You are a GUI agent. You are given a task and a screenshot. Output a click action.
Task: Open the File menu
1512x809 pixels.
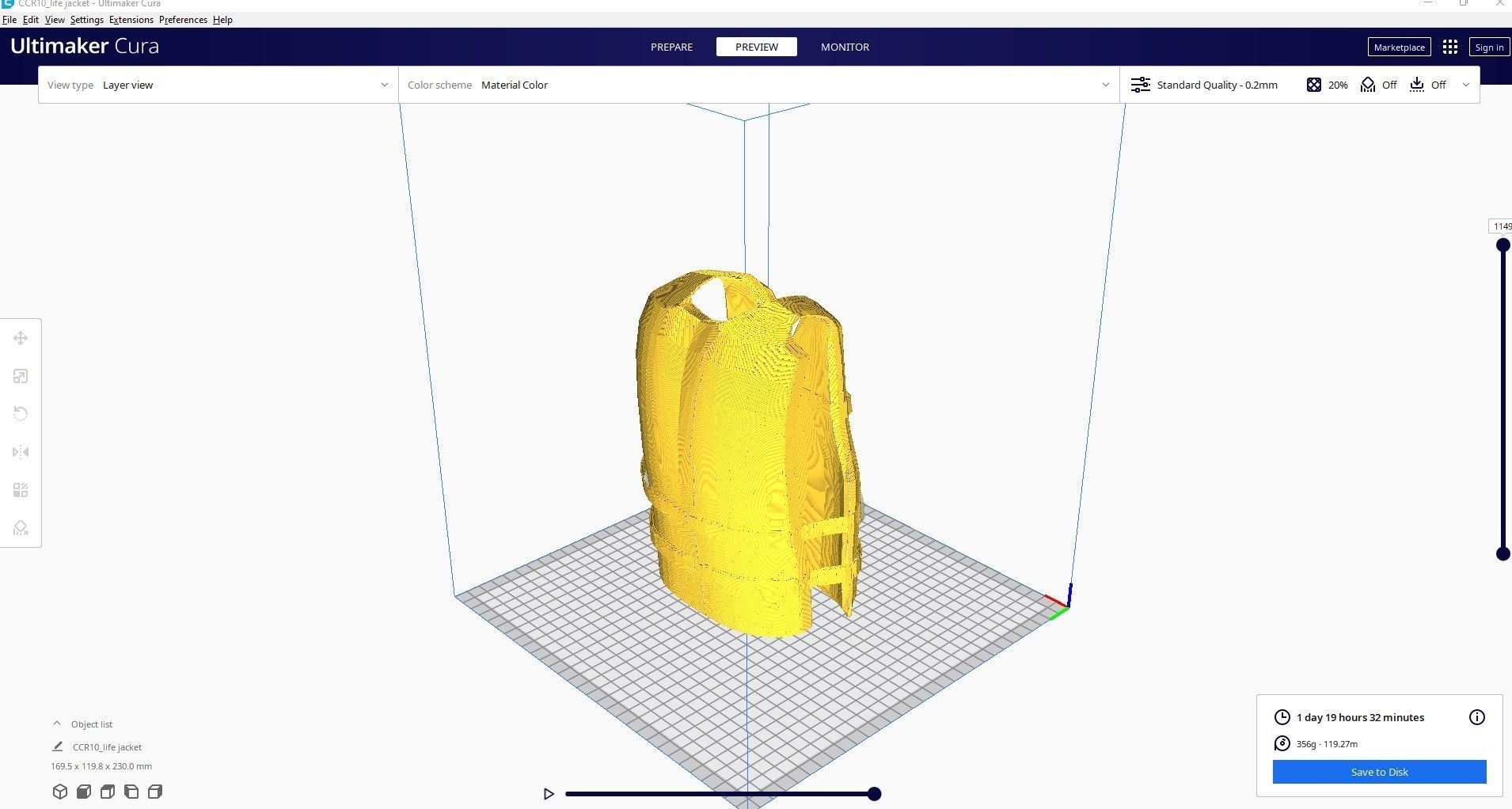9,20
